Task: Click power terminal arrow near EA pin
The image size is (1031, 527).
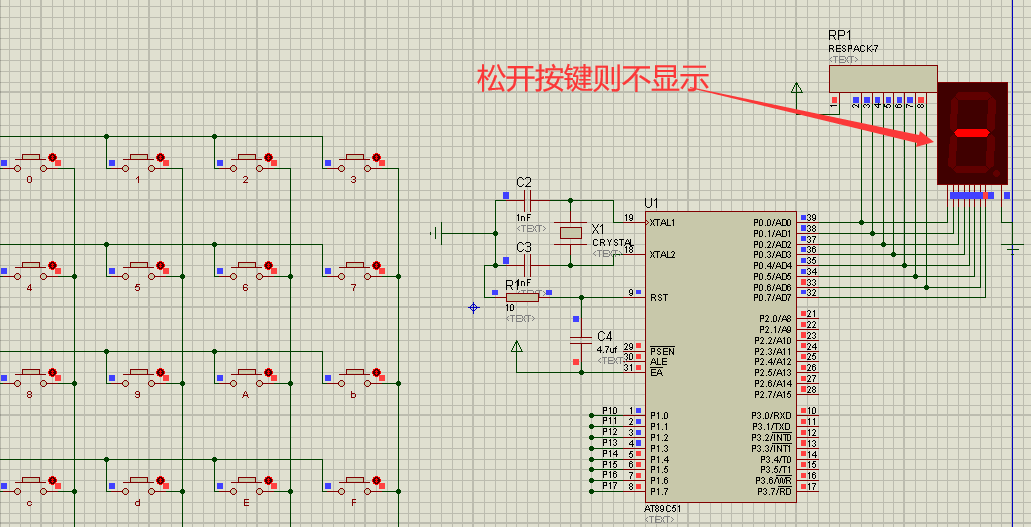Action: tap(517, 348)
